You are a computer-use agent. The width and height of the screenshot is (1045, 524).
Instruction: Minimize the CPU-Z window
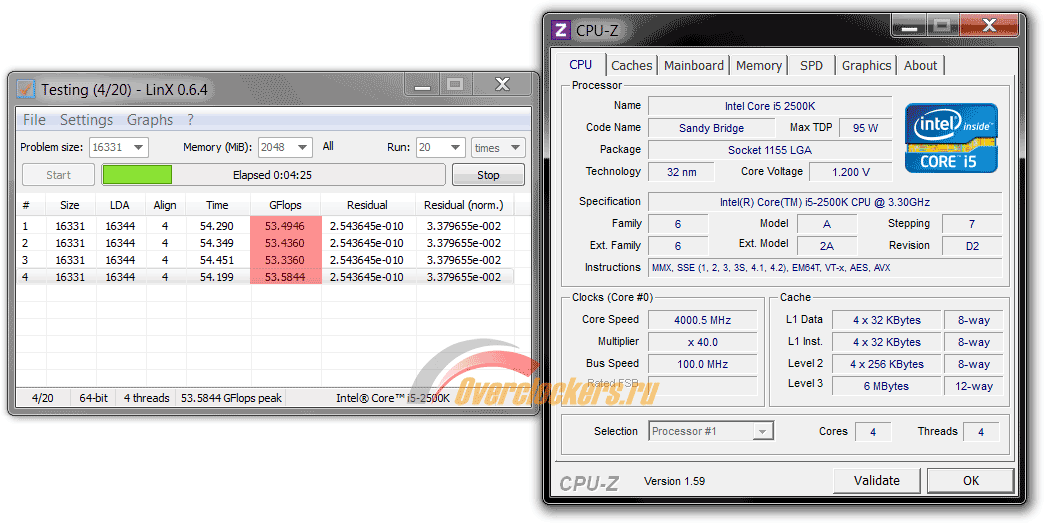910,26
